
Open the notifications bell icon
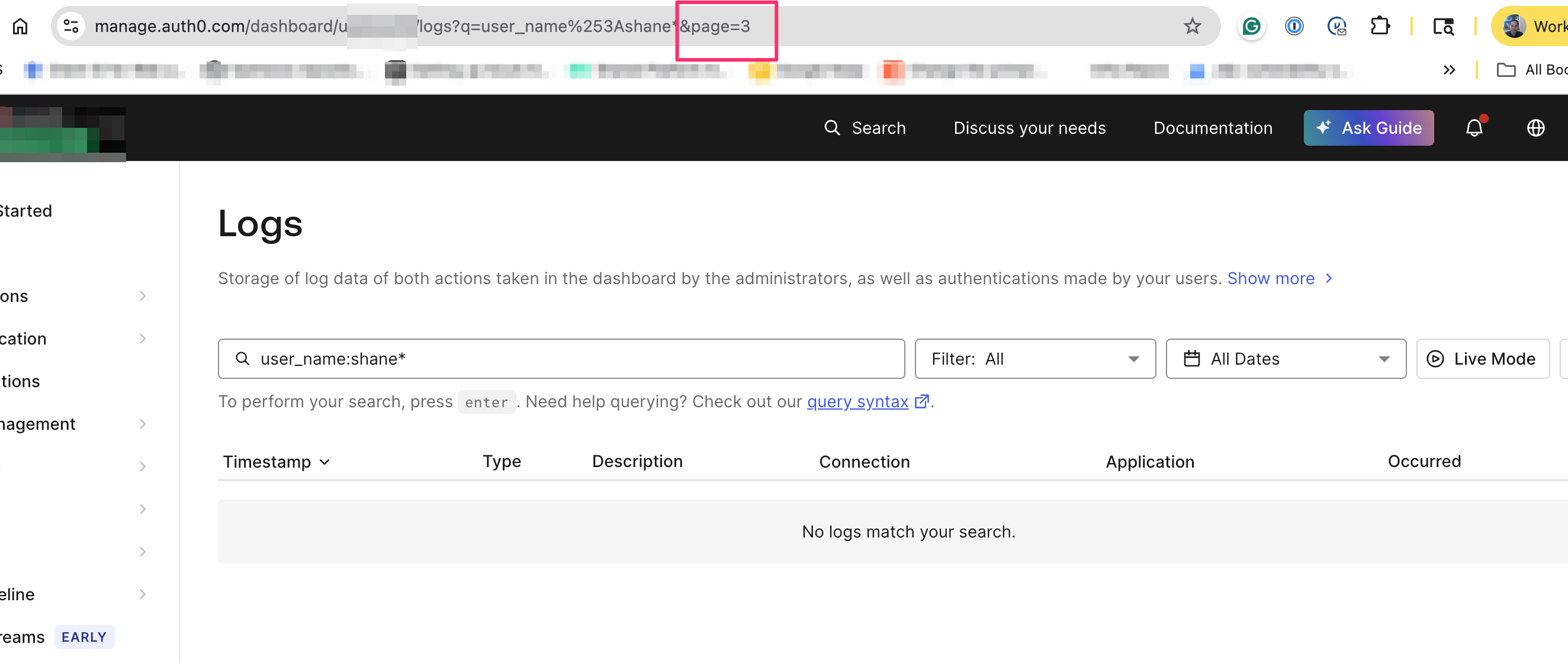click(1474, 128)
